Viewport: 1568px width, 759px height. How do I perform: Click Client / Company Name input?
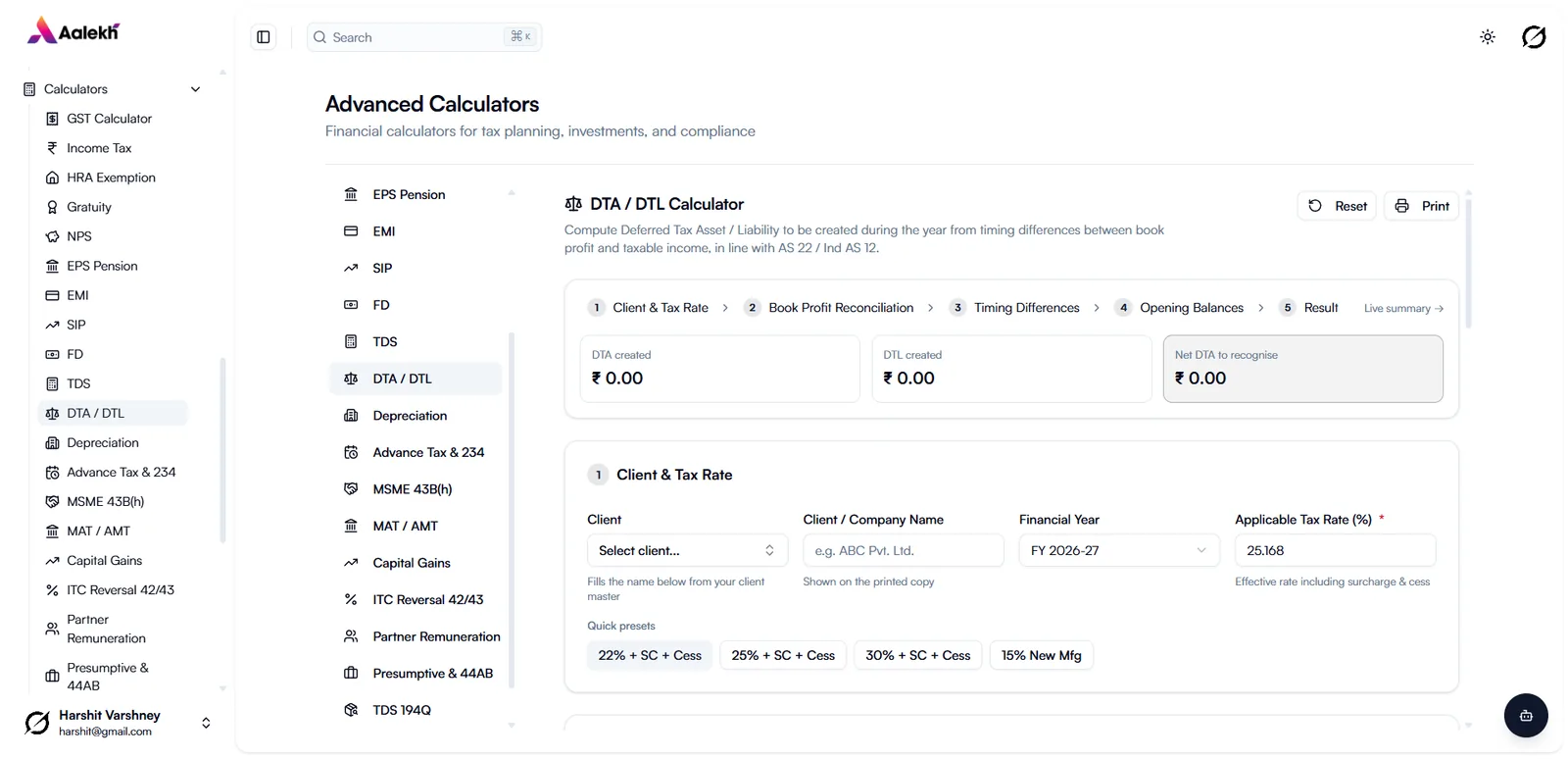[x=904, y=550]
